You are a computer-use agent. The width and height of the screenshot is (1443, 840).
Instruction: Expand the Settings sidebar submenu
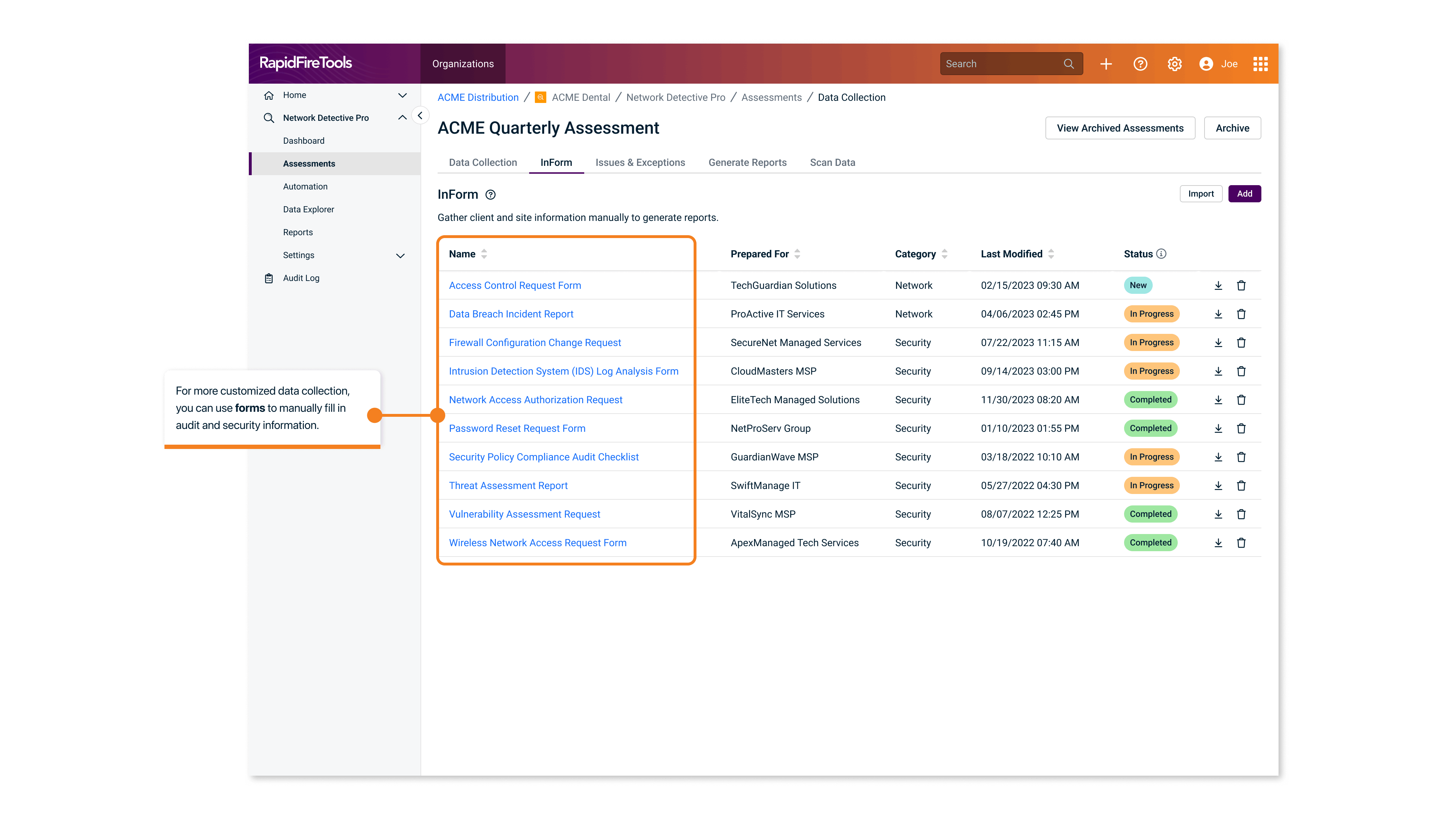(400, 255)
